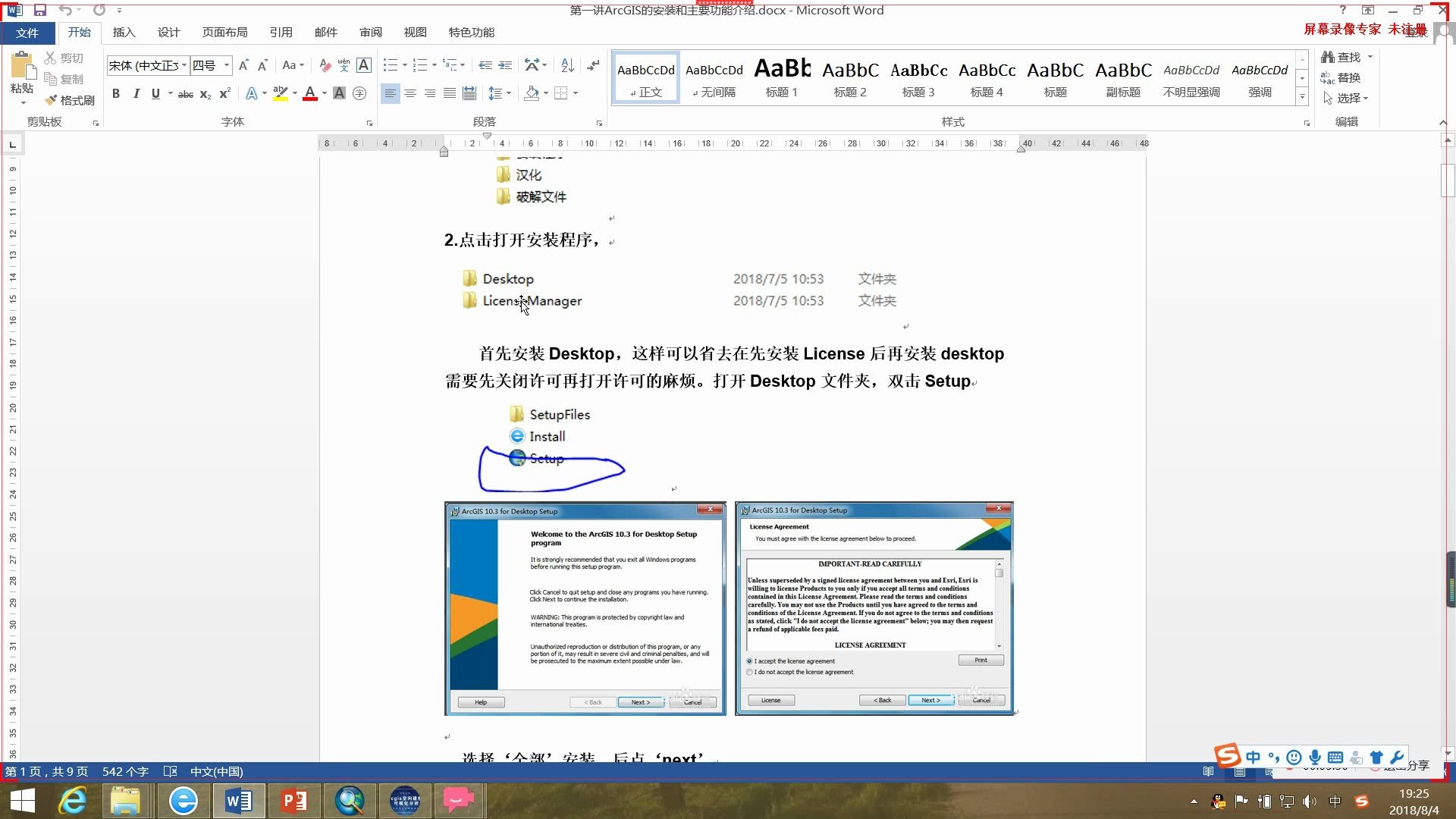Click the numbered list icon
This screenshot has width=1456, height=819.
pyautogui.click(x=419, y=65)
